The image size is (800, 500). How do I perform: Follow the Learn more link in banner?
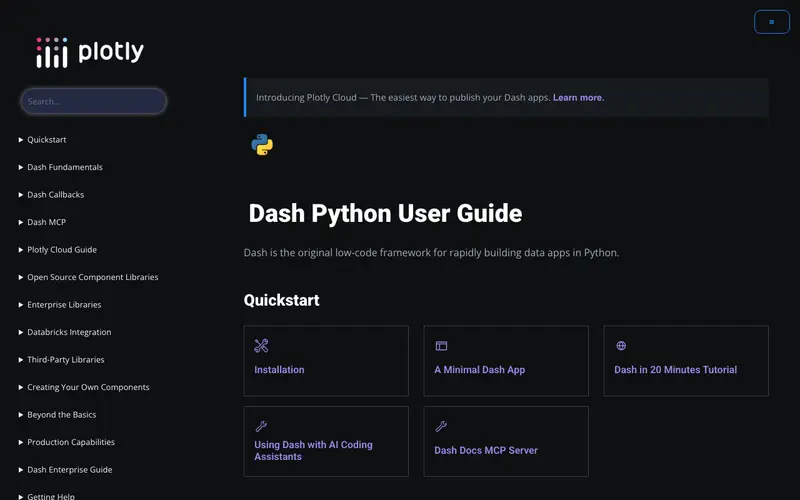[x=579, y=98]
